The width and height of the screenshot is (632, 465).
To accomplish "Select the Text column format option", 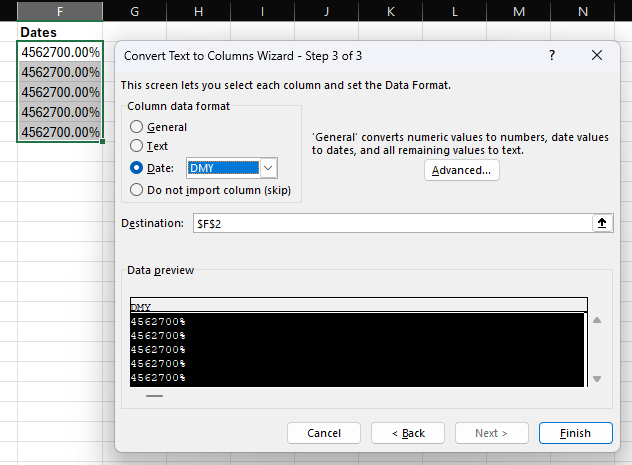I will (136, 145).
